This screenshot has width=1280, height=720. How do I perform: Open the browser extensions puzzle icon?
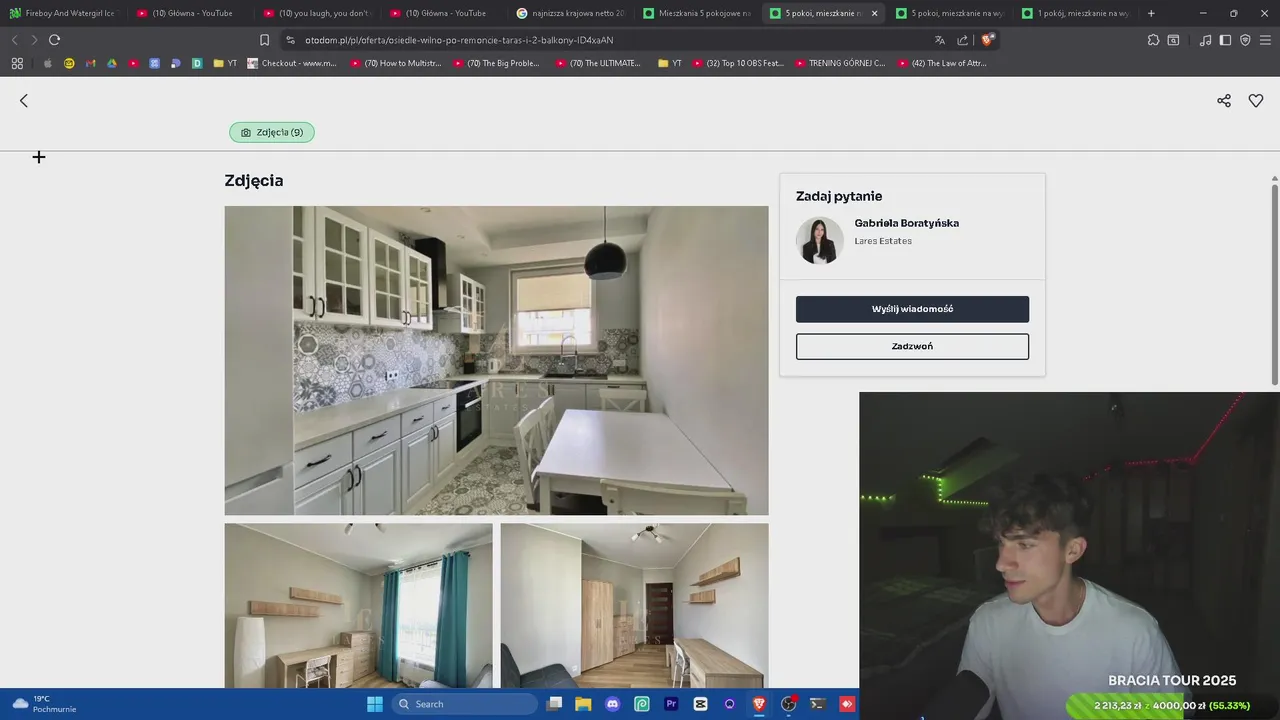1153,40
